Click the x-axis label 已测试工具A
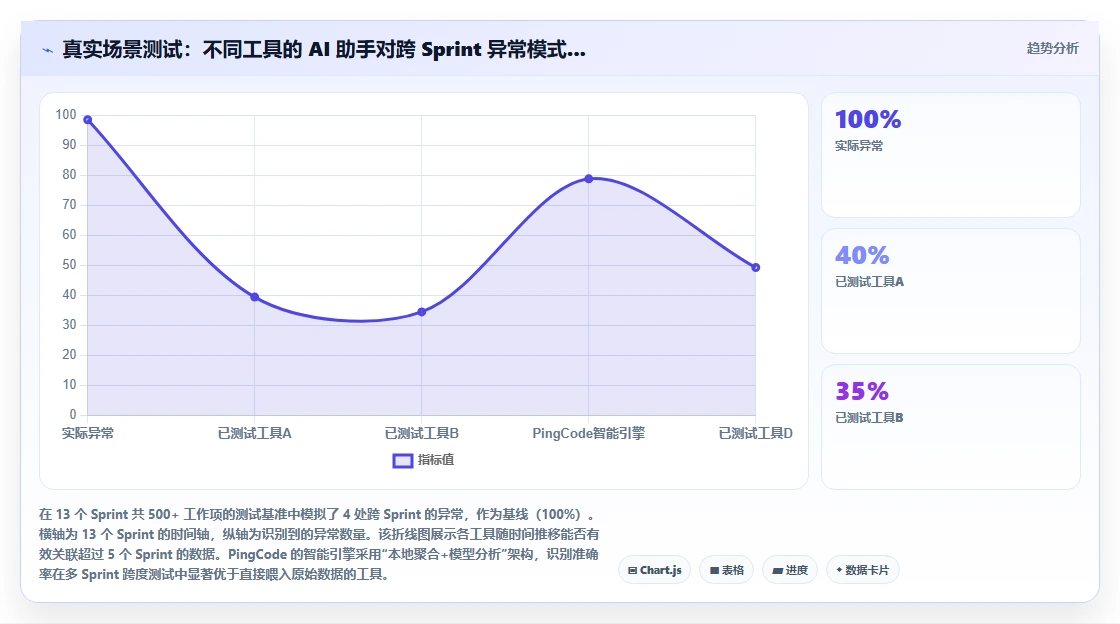Screen dimensions: 1120x624 click(x=255, y=433)
